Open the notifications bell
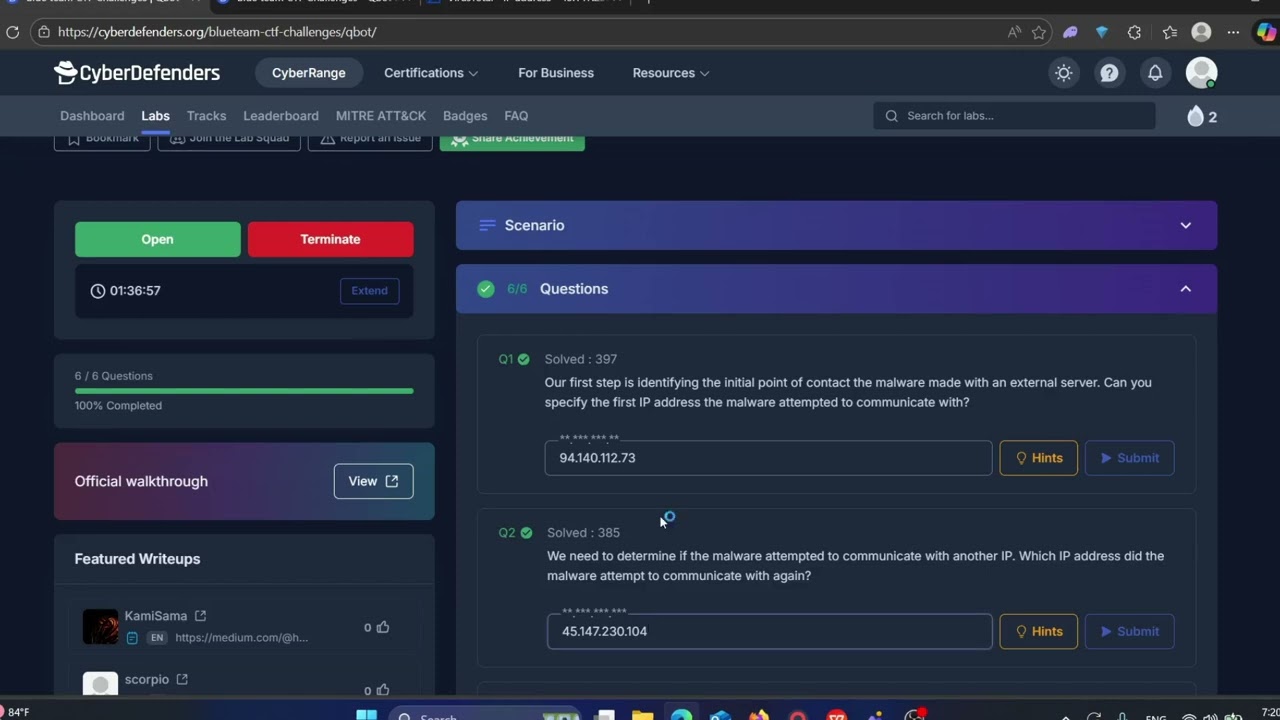 point(1155,73)
